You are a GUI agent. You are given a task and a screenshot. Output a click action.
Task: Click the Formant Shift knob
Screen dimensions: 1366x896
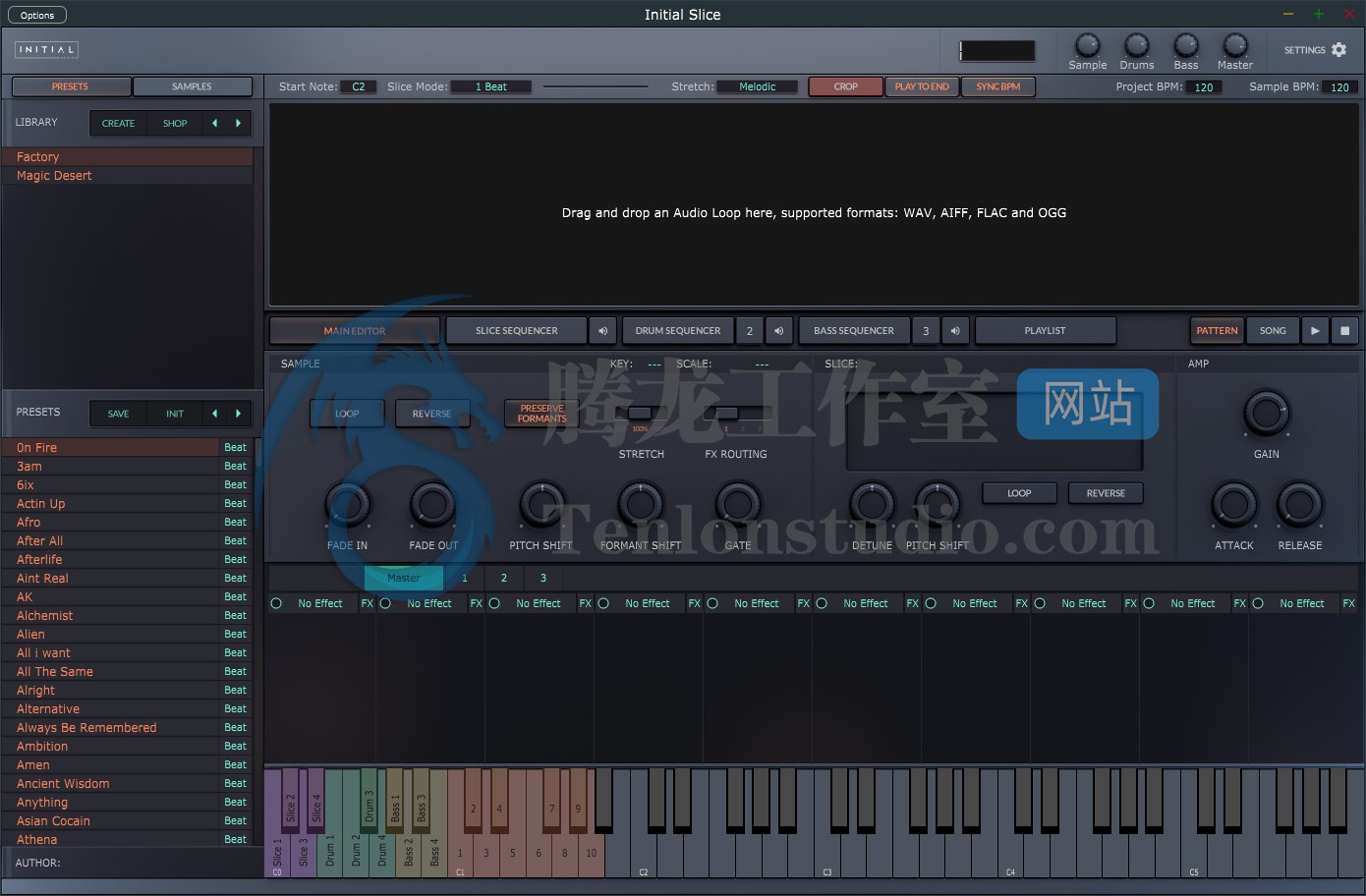point(640,505)
